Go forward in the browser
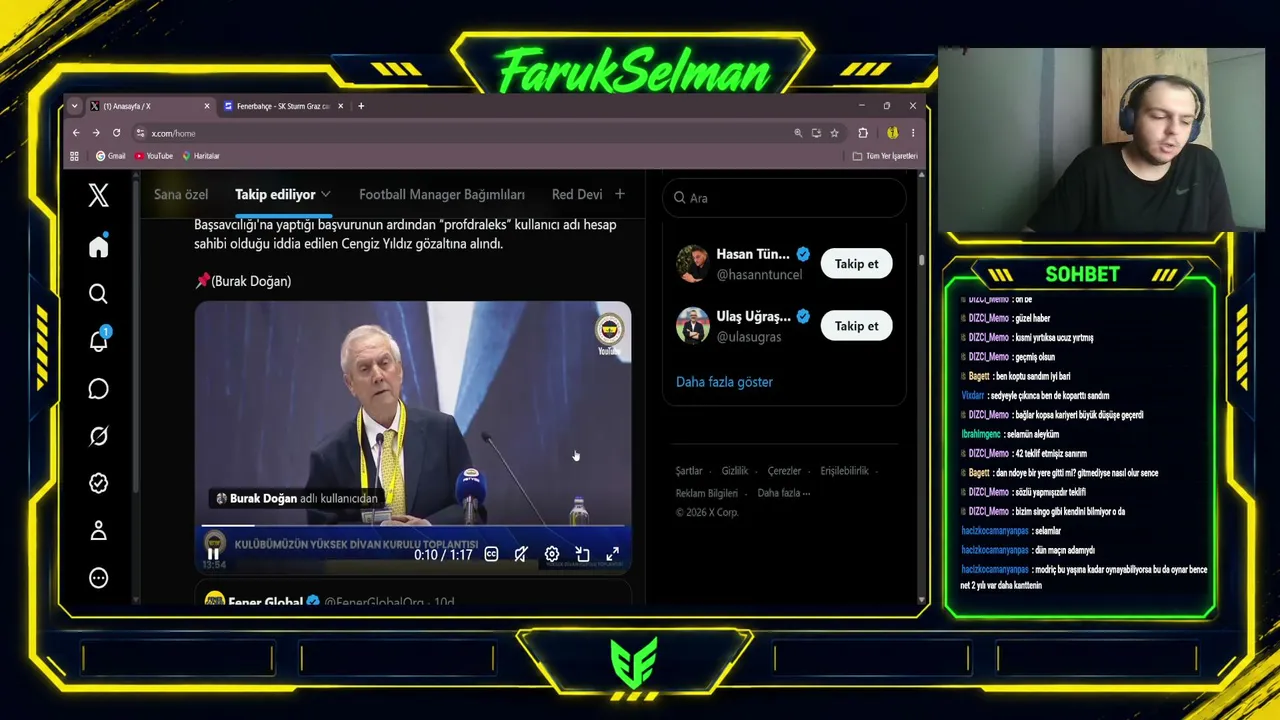 pyautogui.click(x=96, y=133)
